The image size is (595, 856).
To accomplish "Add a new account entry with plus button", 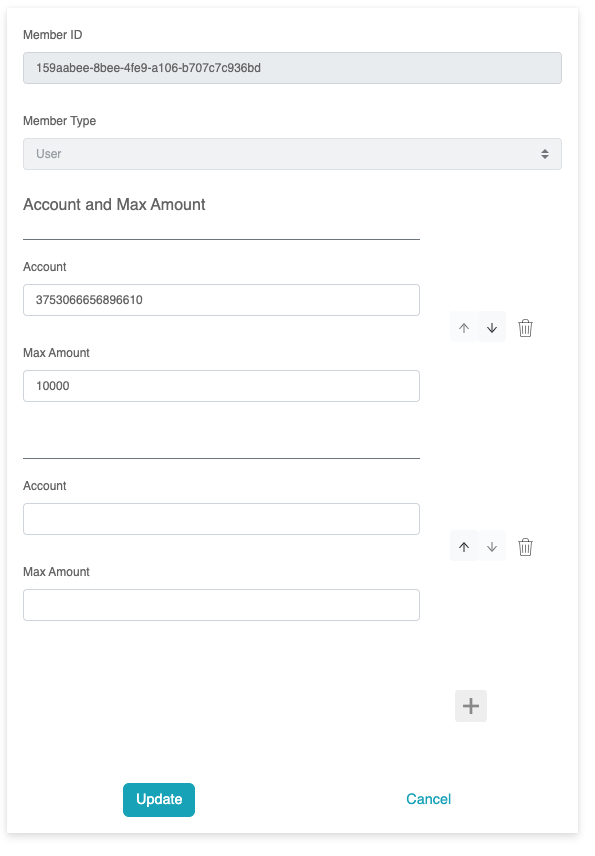I will point(471,706).
